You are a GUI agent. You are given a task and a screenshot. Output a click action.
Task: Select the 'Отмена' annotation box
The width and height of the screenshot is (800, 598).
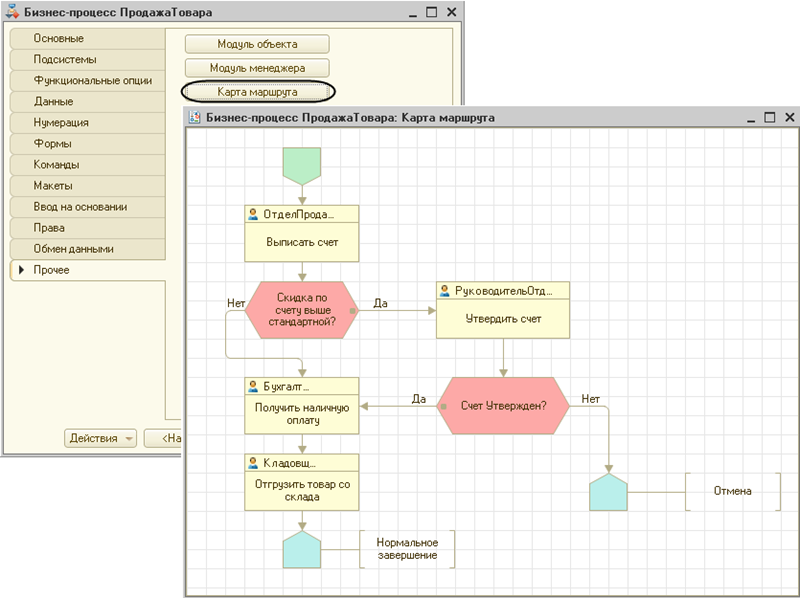pos(732,492)
